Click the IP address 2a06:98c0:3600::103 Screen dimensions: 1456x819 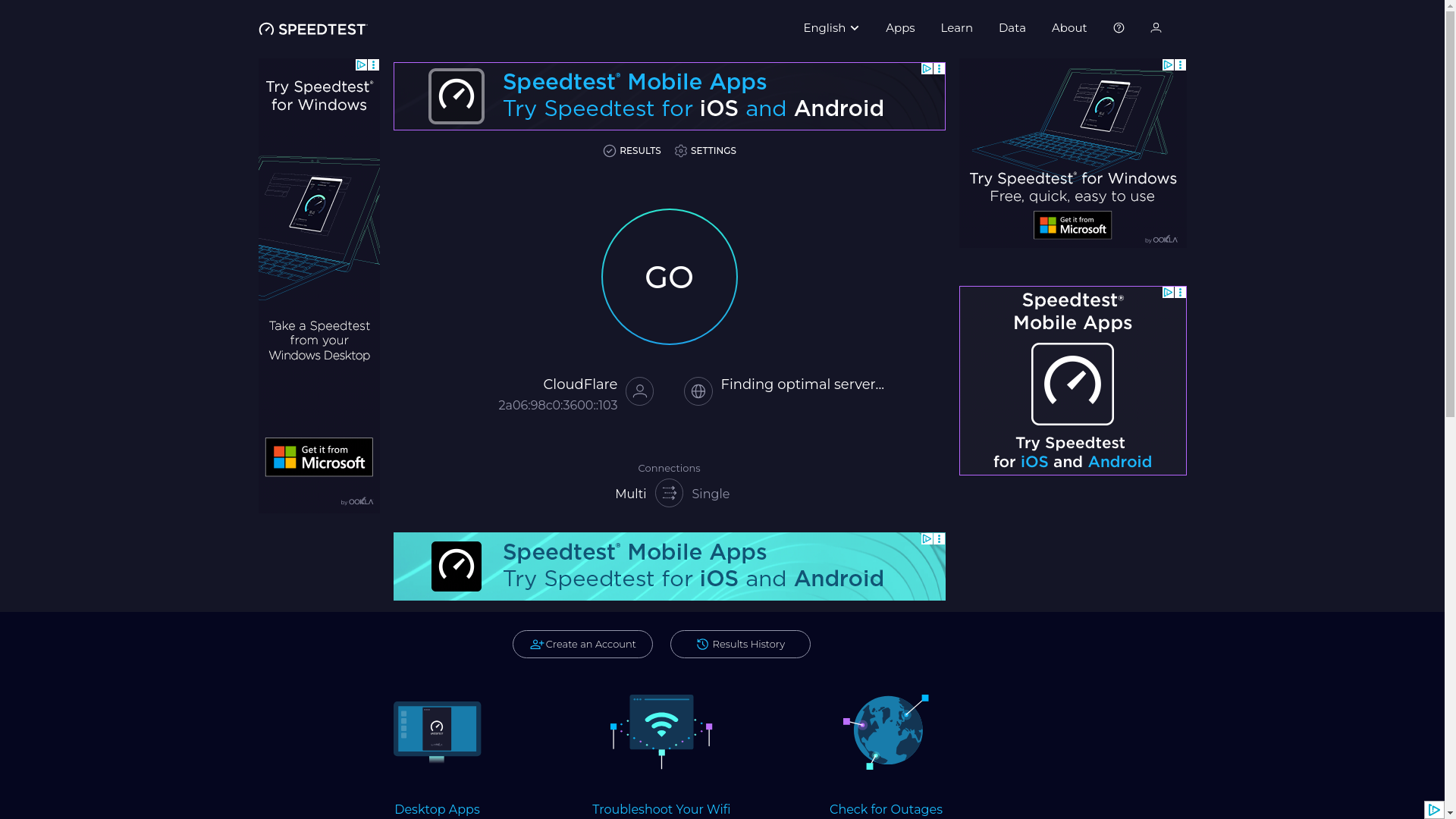(557, 406)
